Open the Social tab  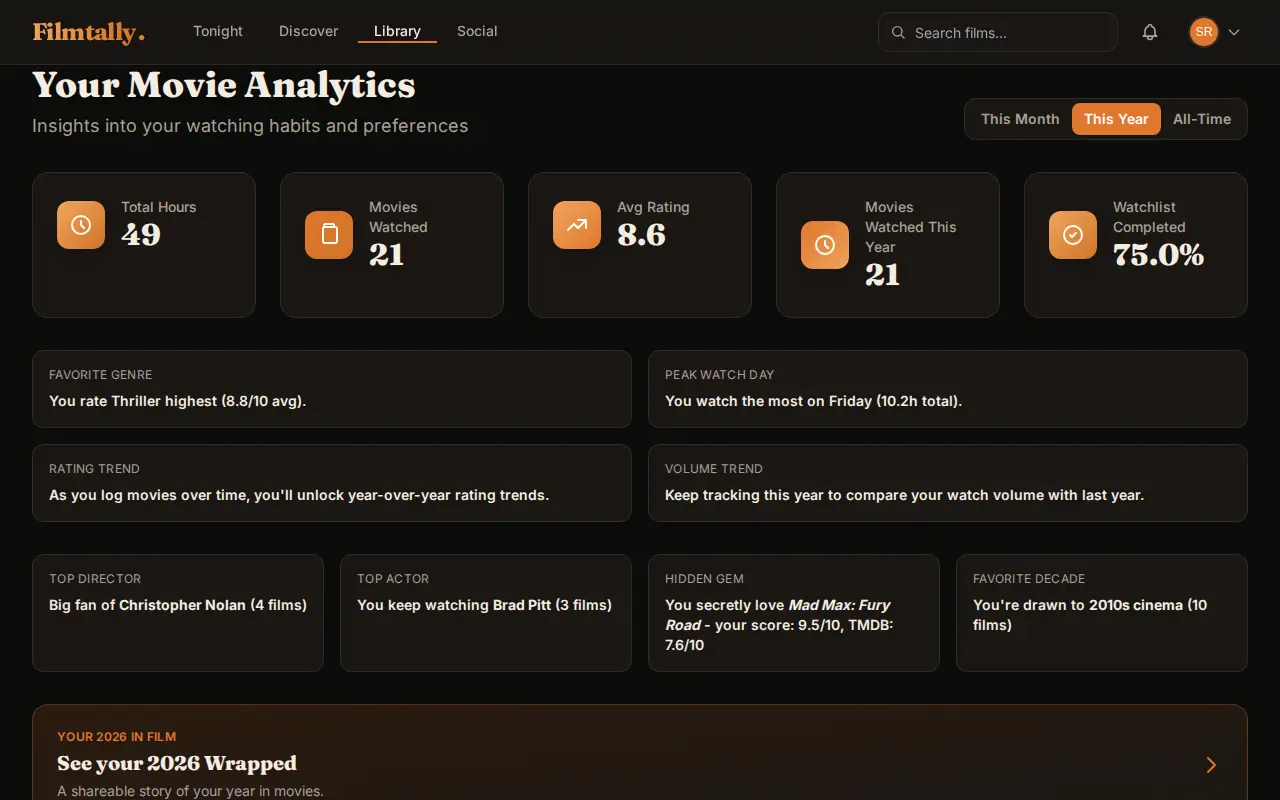(x=477, y=31)
